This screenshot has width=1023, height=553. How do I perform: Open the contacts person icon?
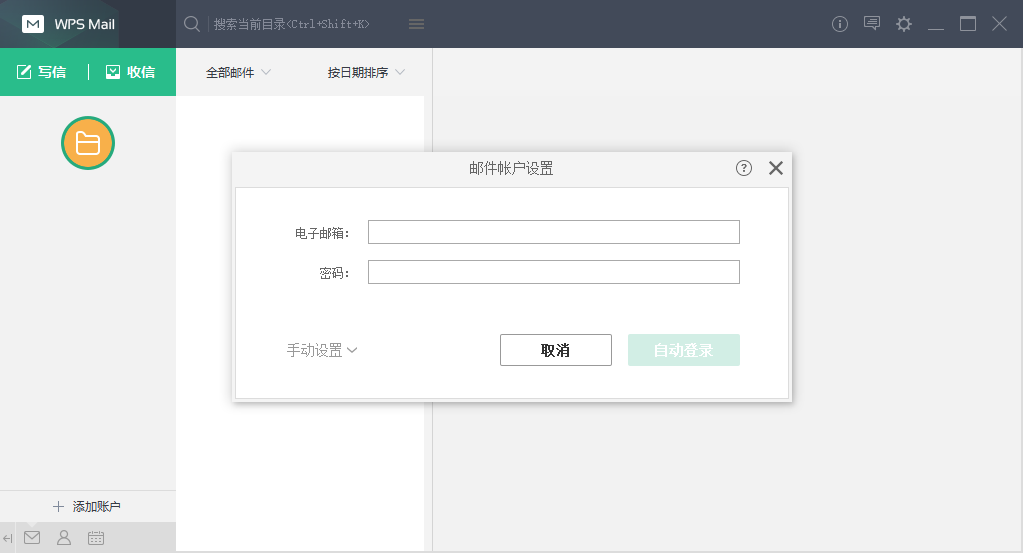pos(64,538)
